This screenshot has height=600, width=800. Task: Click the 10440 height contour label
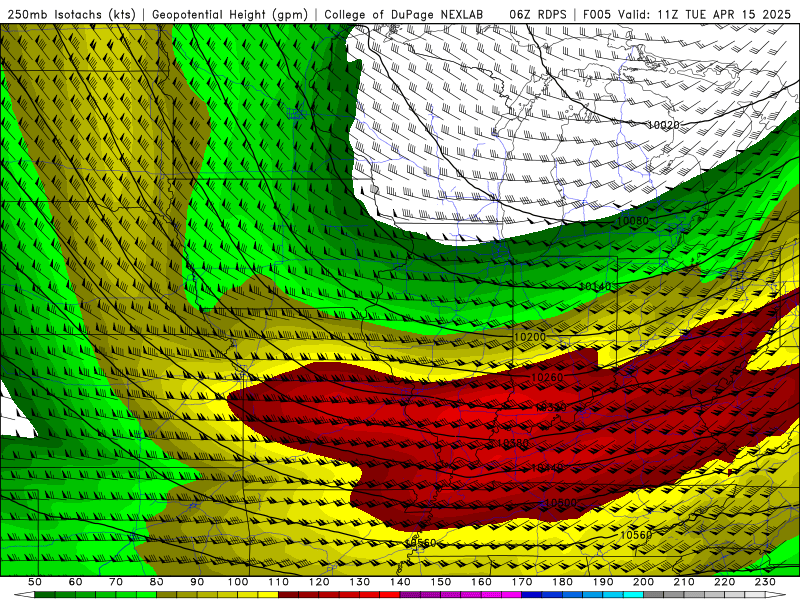pos(547,468)
